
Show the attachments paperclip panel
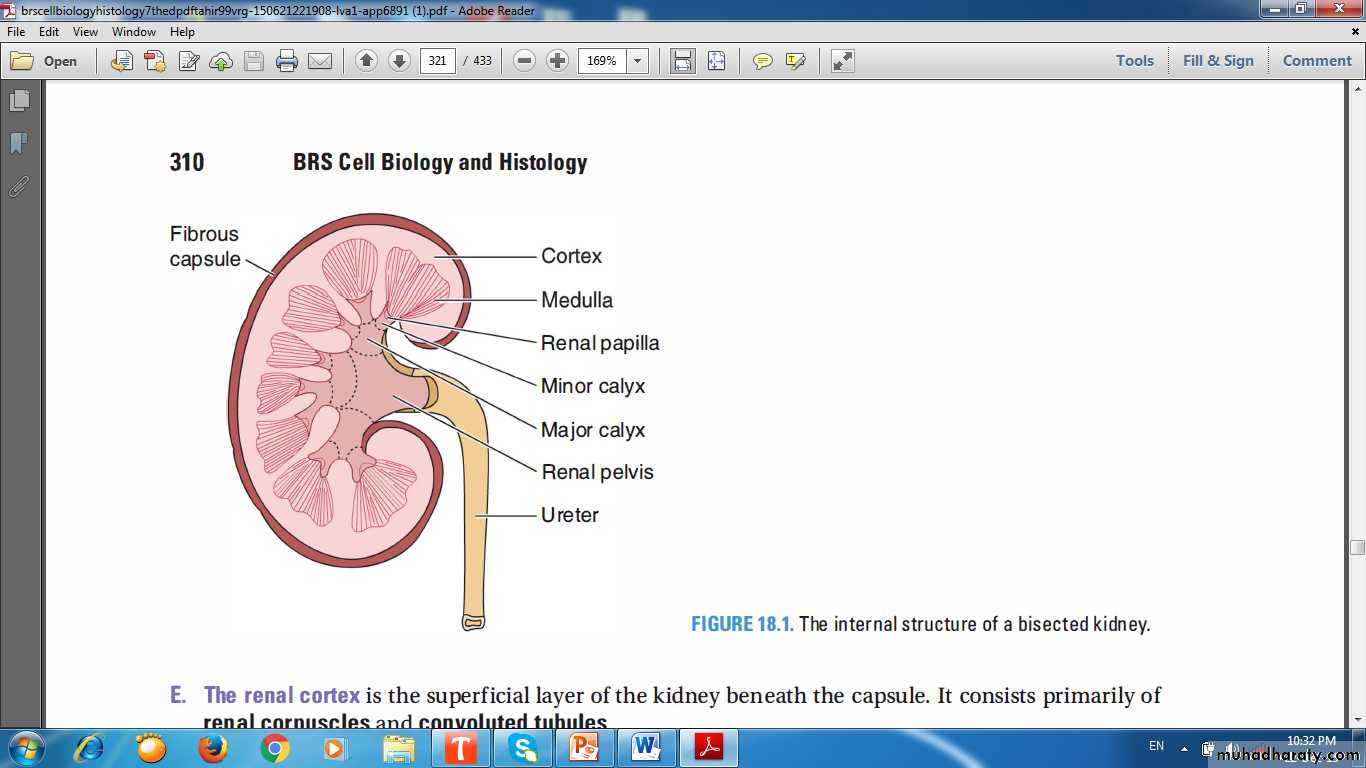(x=19, y=187)
